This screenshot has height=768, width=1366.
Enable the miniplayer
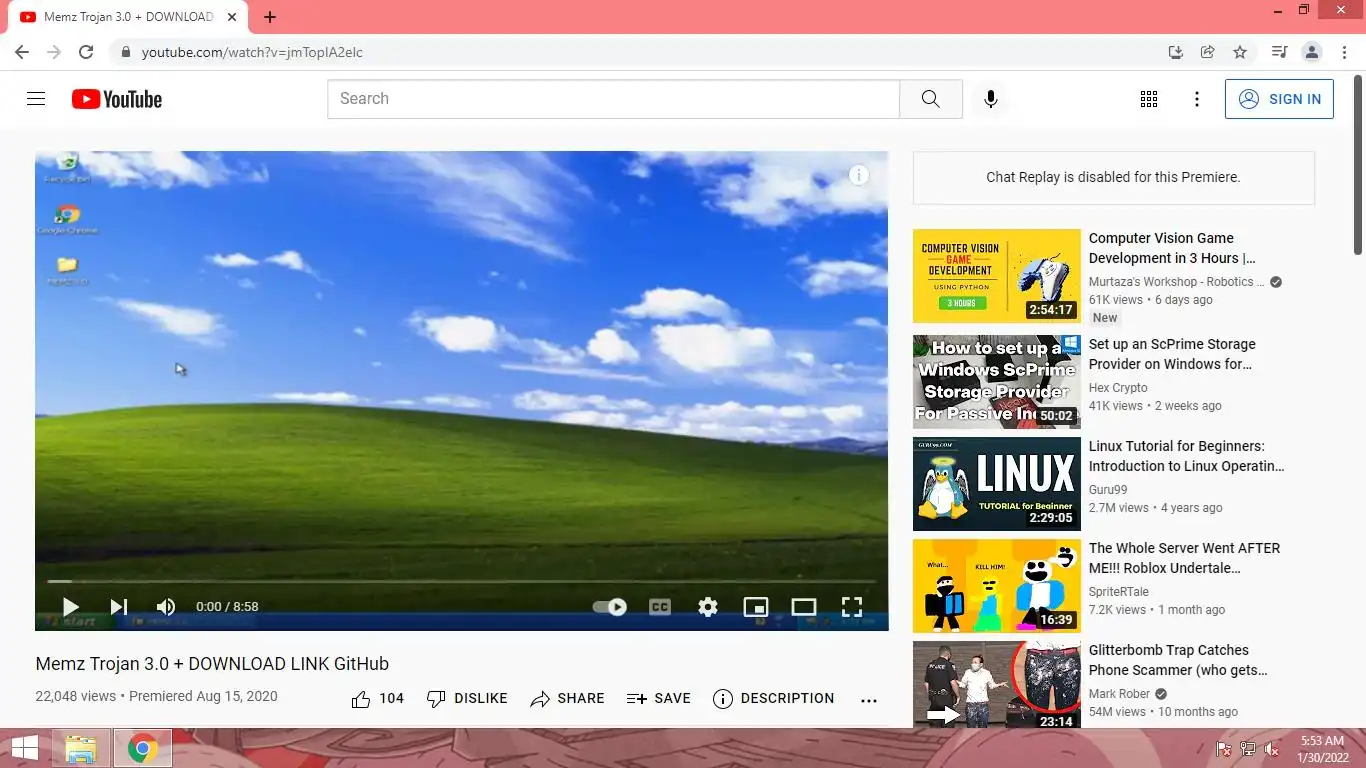click(x=756, y=606)
